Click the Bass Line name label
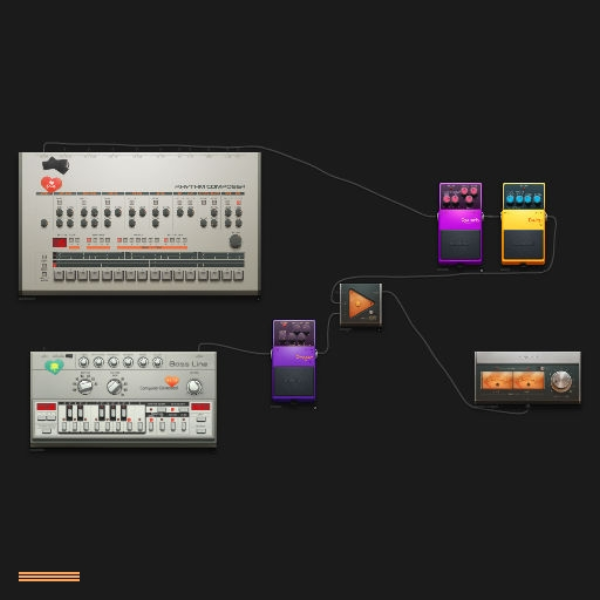The width and height of the screenshot is (600, 600). tap(188, 364)
